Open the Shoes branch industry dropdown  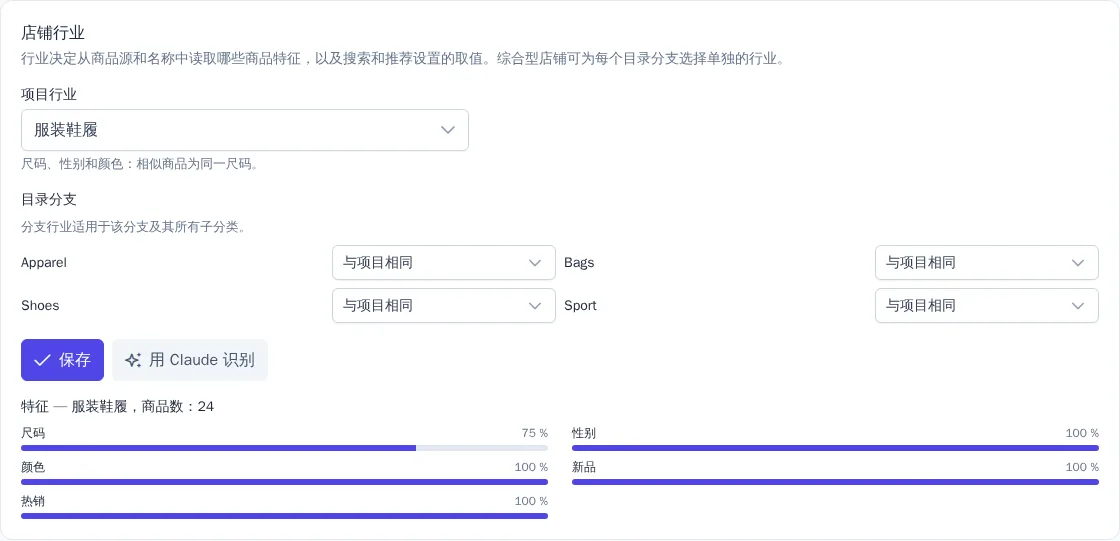tap(444, 306)
